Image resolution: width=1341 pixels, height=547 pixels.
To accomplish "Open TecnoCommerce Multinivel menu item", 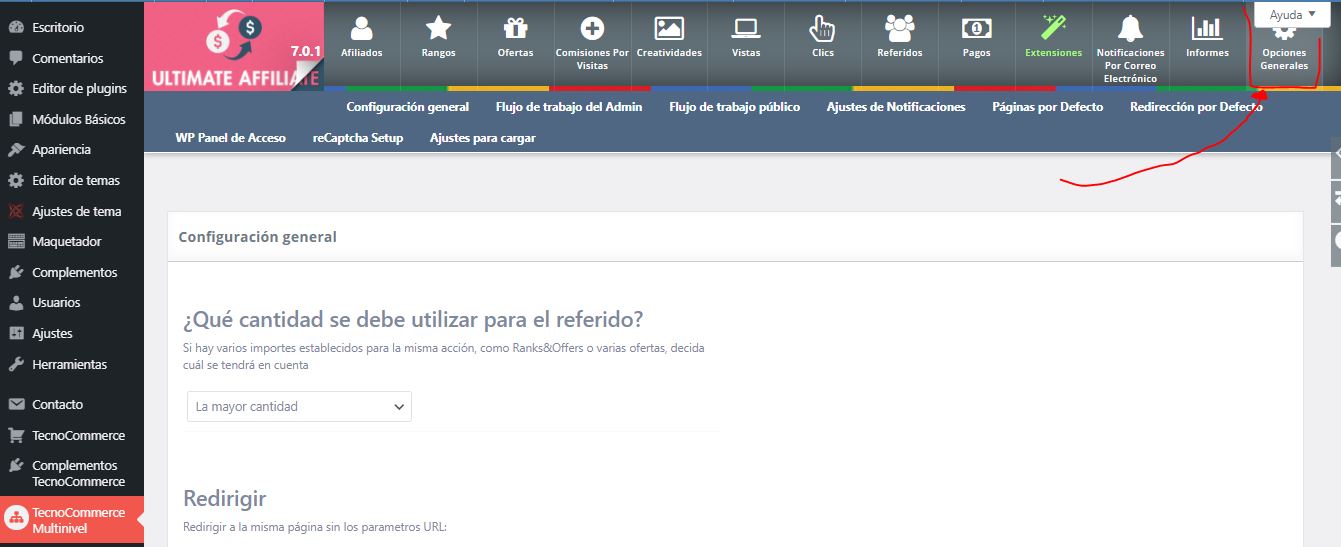I will point(72,520).
